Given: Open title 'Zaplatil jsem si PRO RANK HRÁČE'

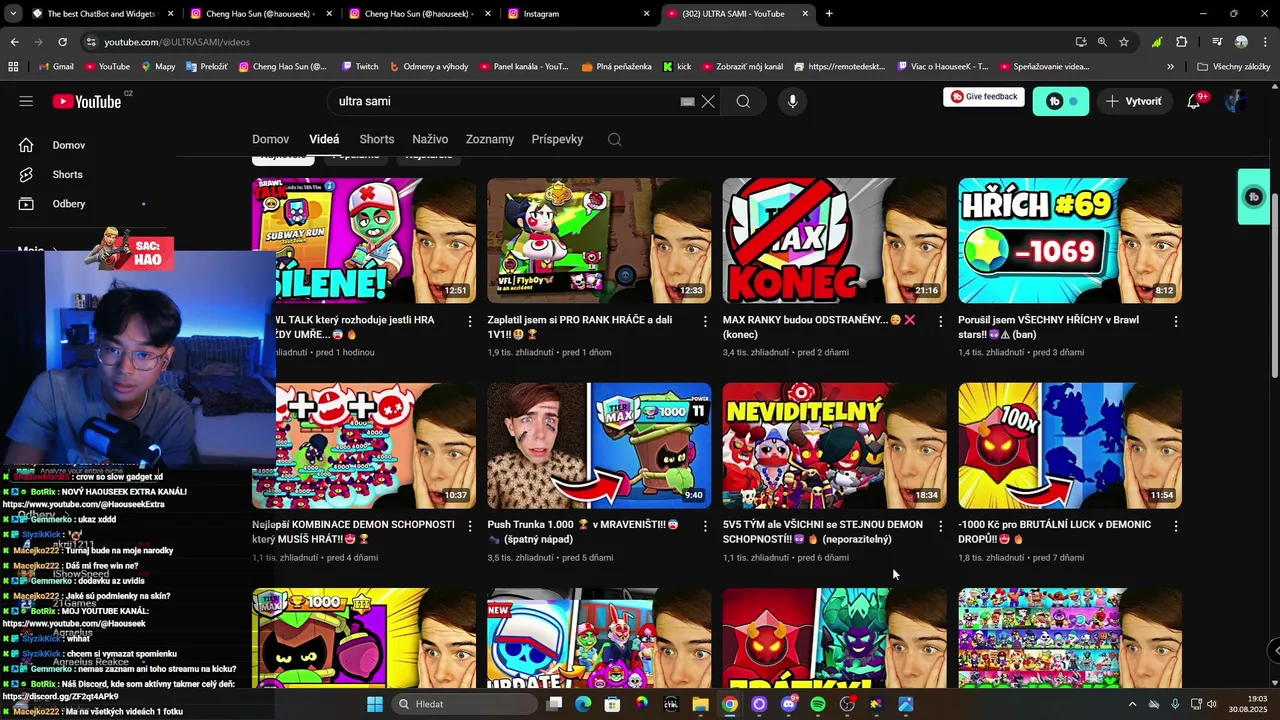Looking at the screenshot, I should [580, 327].
